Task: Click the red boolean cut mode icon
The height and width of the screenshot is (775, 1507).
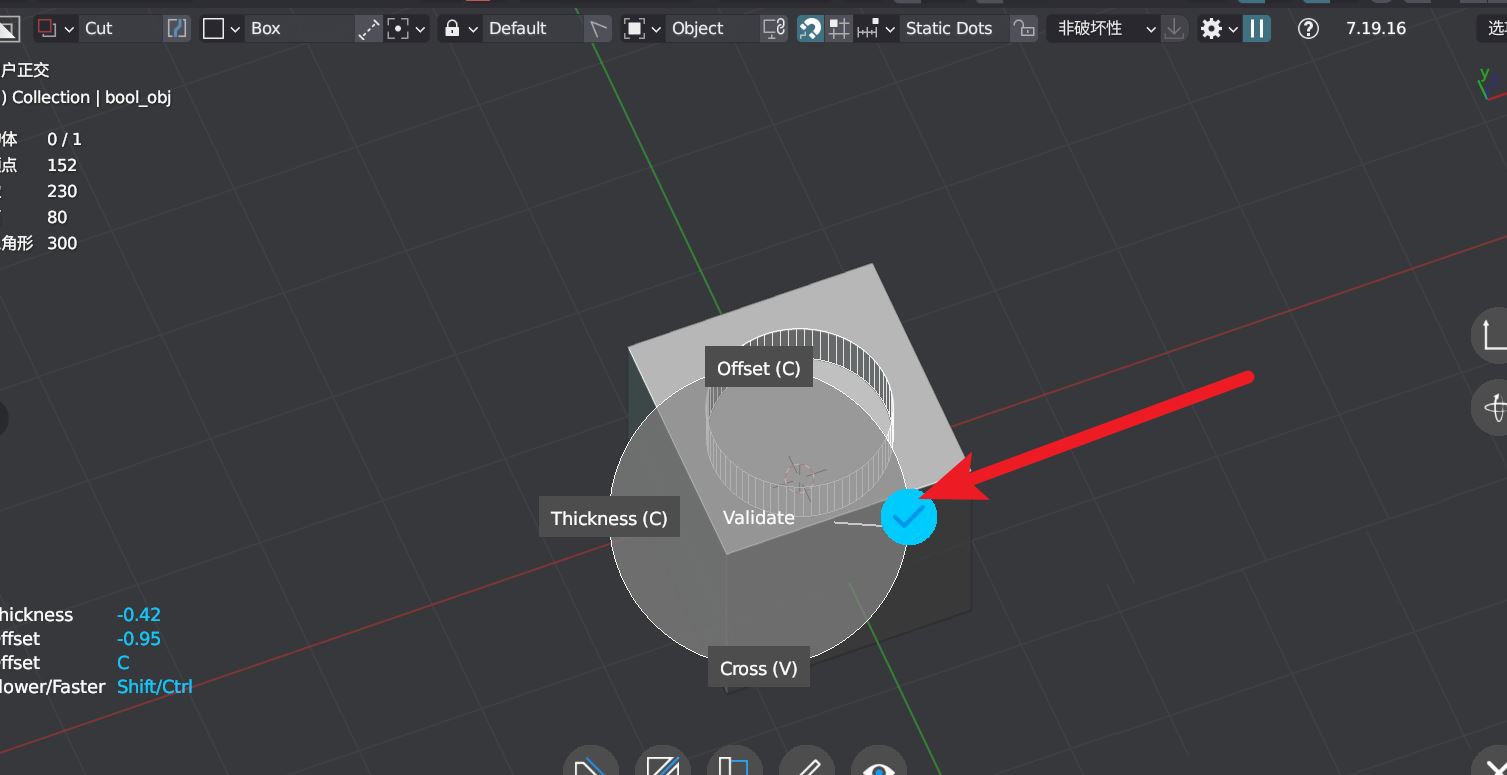Action: (x=47, y=28)
